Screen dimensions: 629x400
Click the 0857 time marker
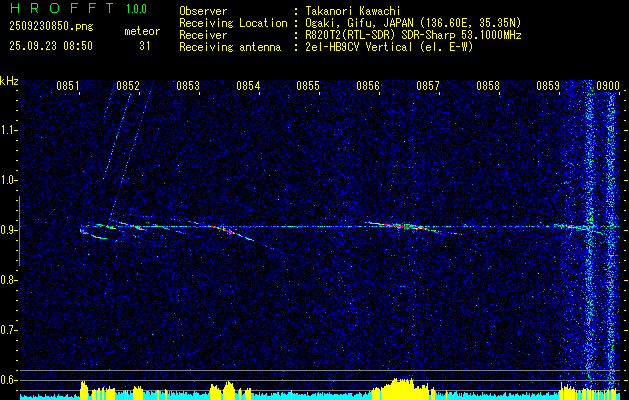428,86
